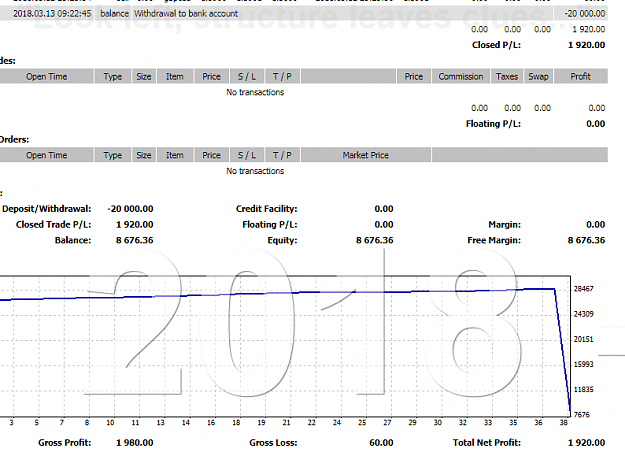Select Gross Profit value 1 980.00
The image size is (625, 452).
(135, 443)
